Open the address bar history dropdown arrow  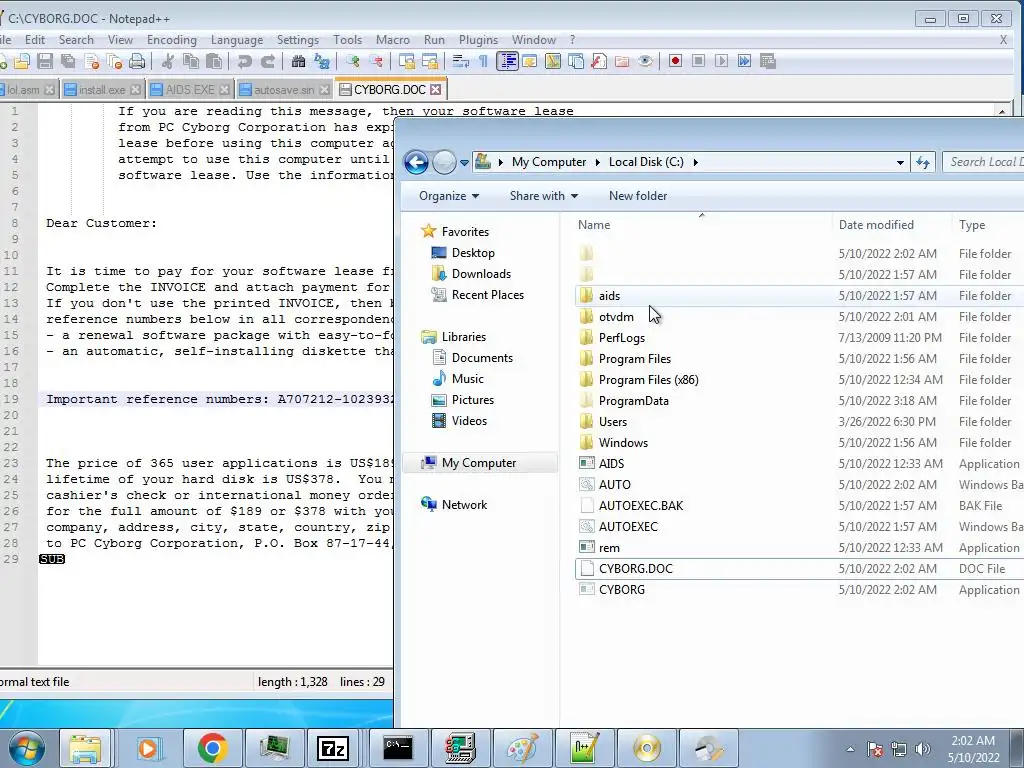pyautogui.click(x=900, y=162)
